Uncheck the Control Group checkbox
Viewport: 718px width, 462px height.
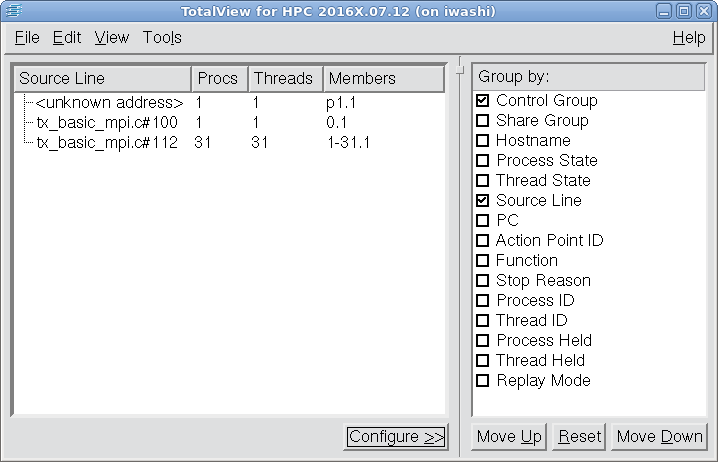[483, 101]
